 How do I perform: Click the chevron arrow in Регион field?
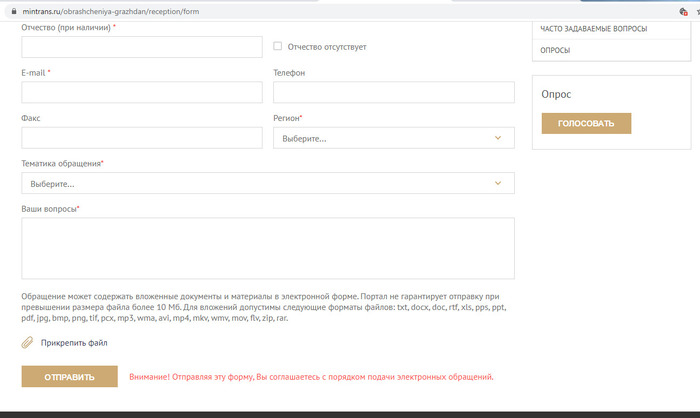pyautogui.click(x=498, y=138)
